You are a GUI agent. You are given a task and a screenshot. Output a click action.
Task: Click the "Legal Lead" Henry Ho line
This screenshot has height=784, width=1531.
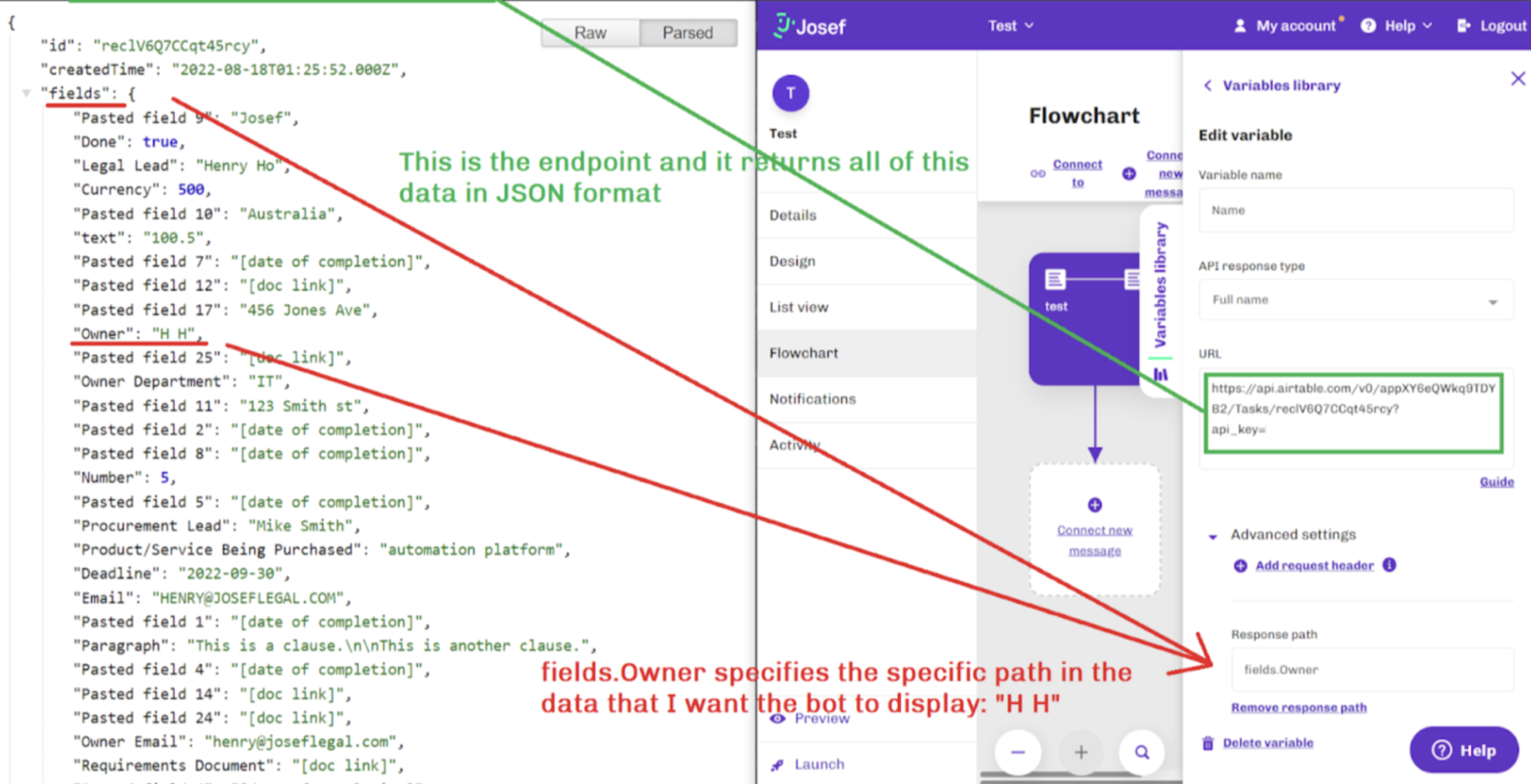[x=181, y=166]
